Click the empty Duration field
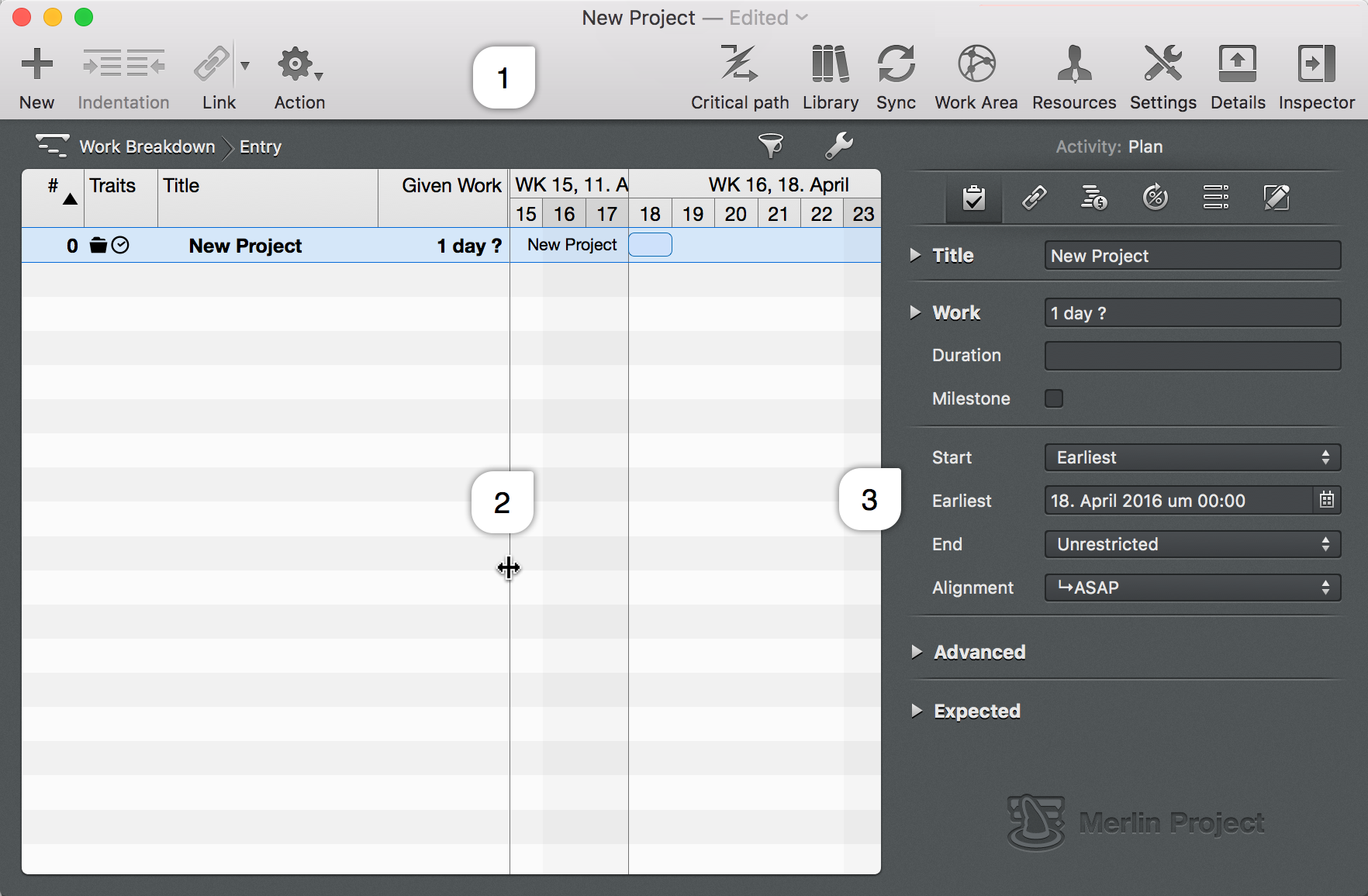The height and width of the screenshot is (896, 1368). pyautogui.click(x=1192, y=356)
